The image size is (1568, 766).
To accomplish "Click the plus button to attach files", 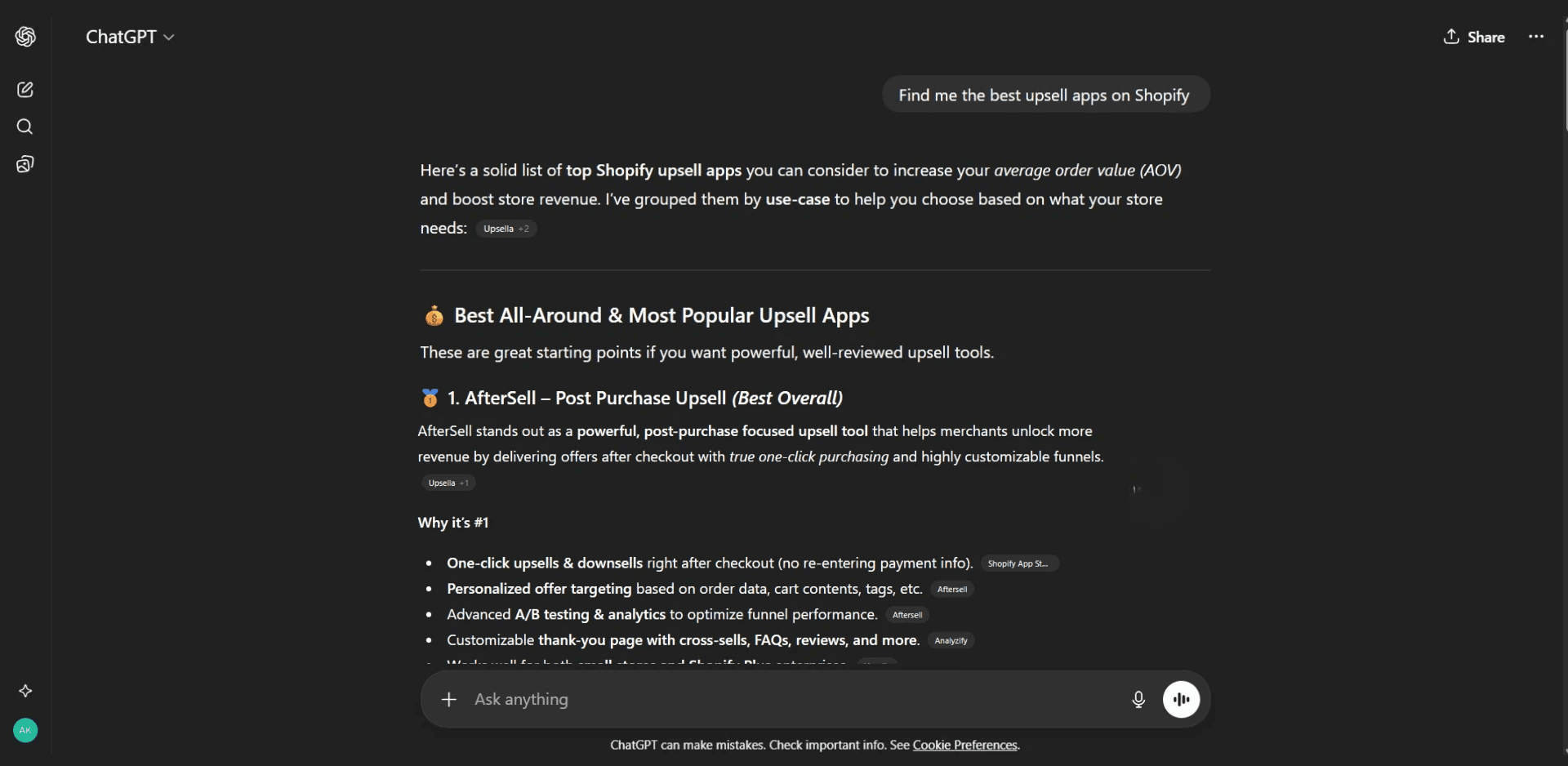I will [449, 700].
